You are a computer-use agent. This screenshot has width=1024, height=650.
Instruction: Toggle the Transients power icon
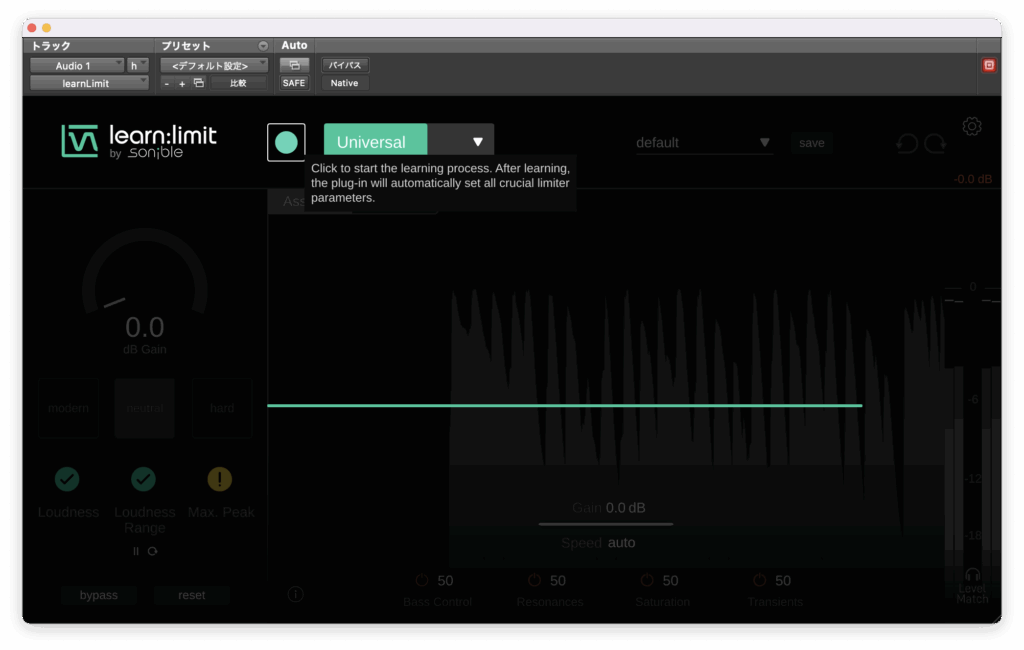[x=760, y=580]
